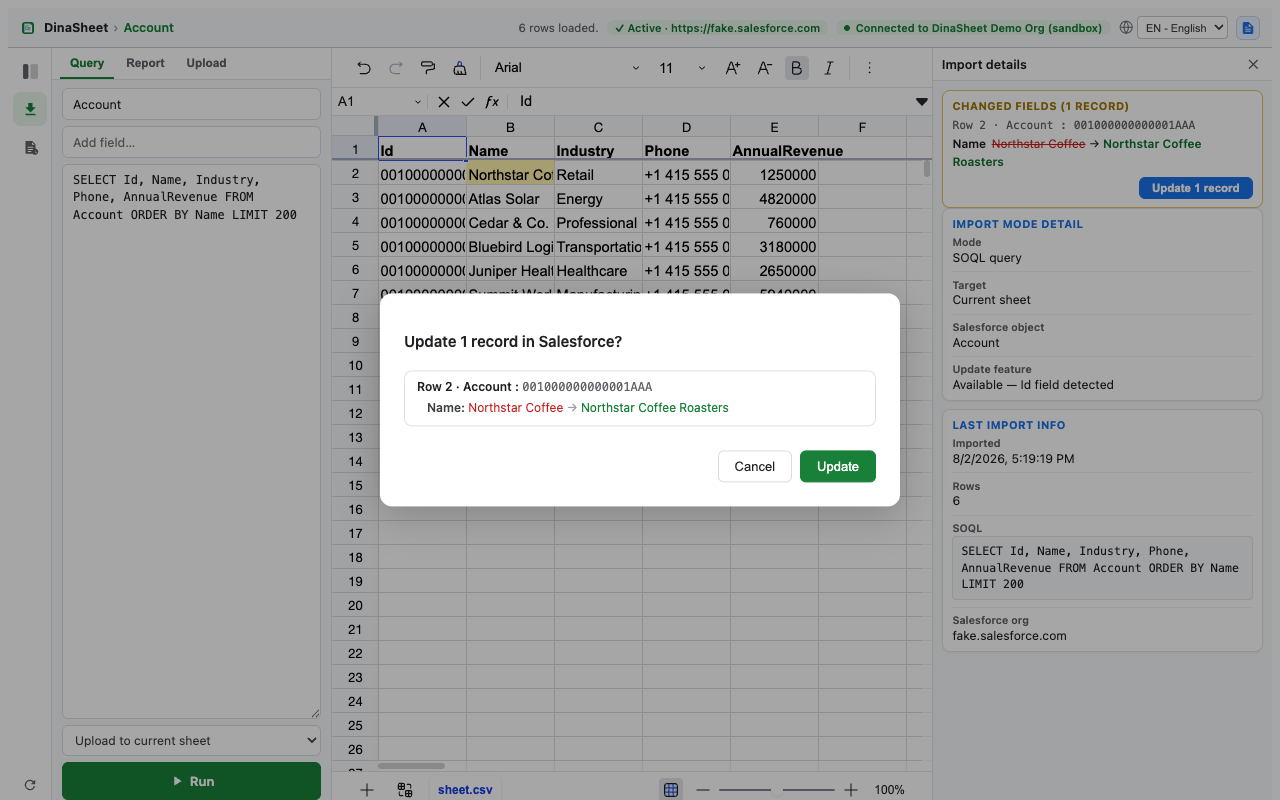Click the SOQL query textarea in left panel
The image size is (1280, 800).
191,441
